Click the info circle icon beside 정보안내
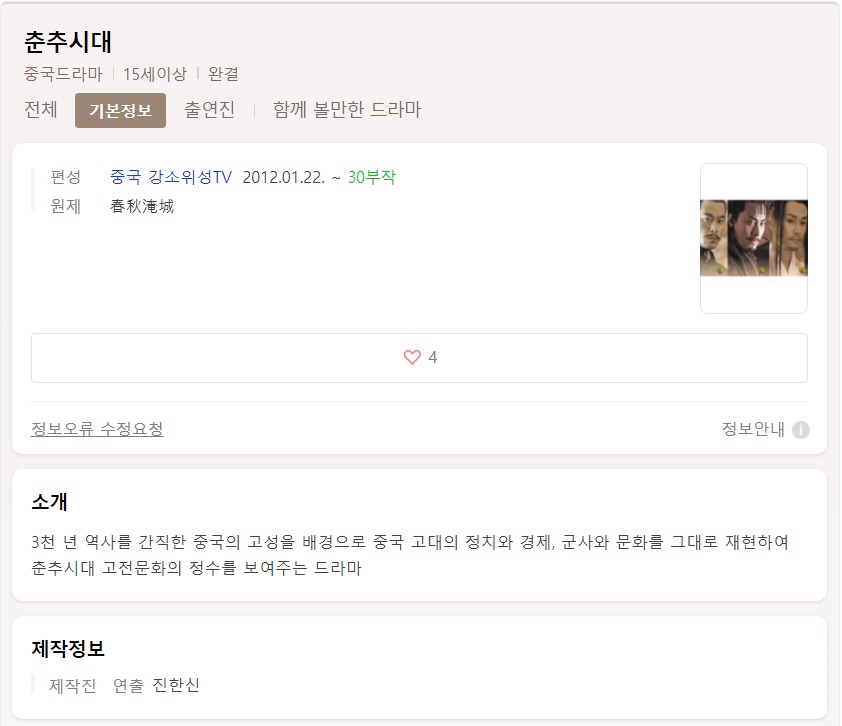Image resolution: width=842 pixels, height=726 pixels. 801,430
